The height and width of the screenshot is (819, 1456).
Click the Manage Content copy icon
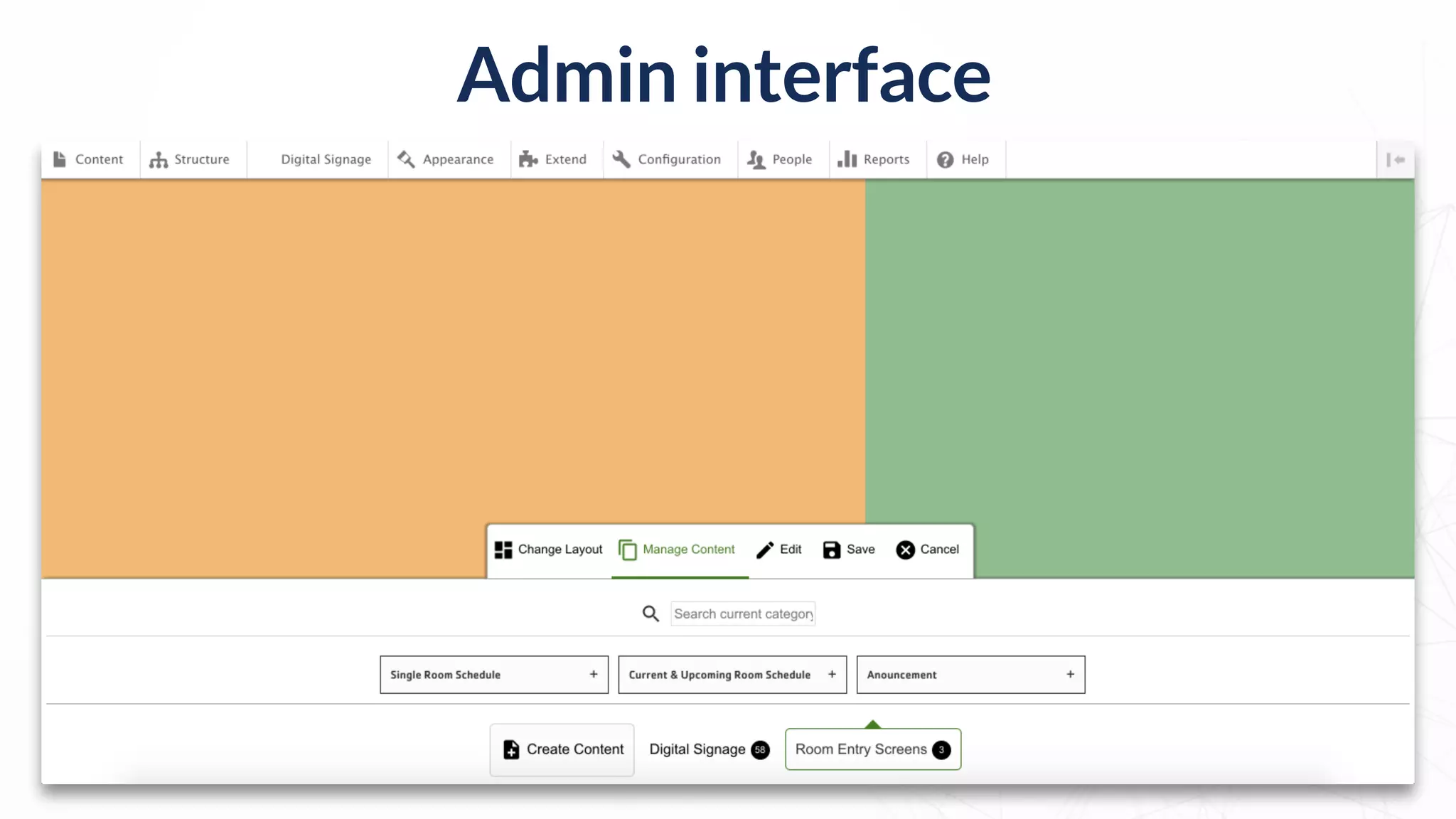628,550
